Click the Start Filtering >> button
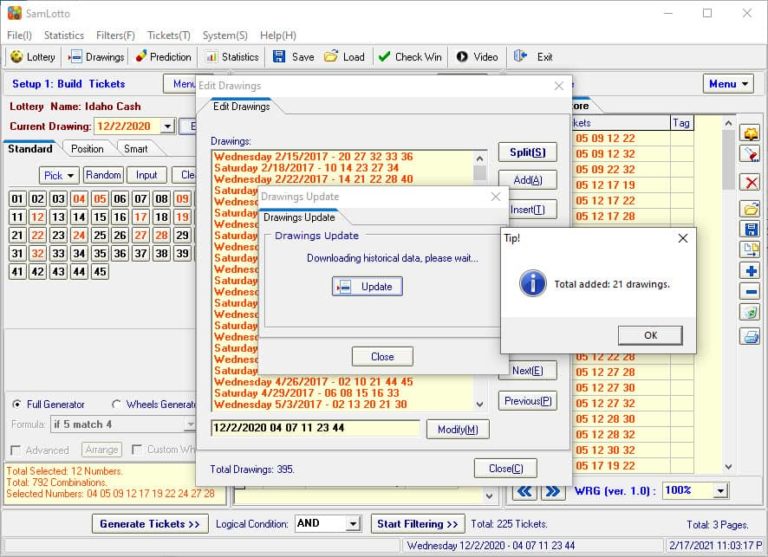Image resolution: width=768 pixels, height=557 pixels. click(x=417, y=524)
